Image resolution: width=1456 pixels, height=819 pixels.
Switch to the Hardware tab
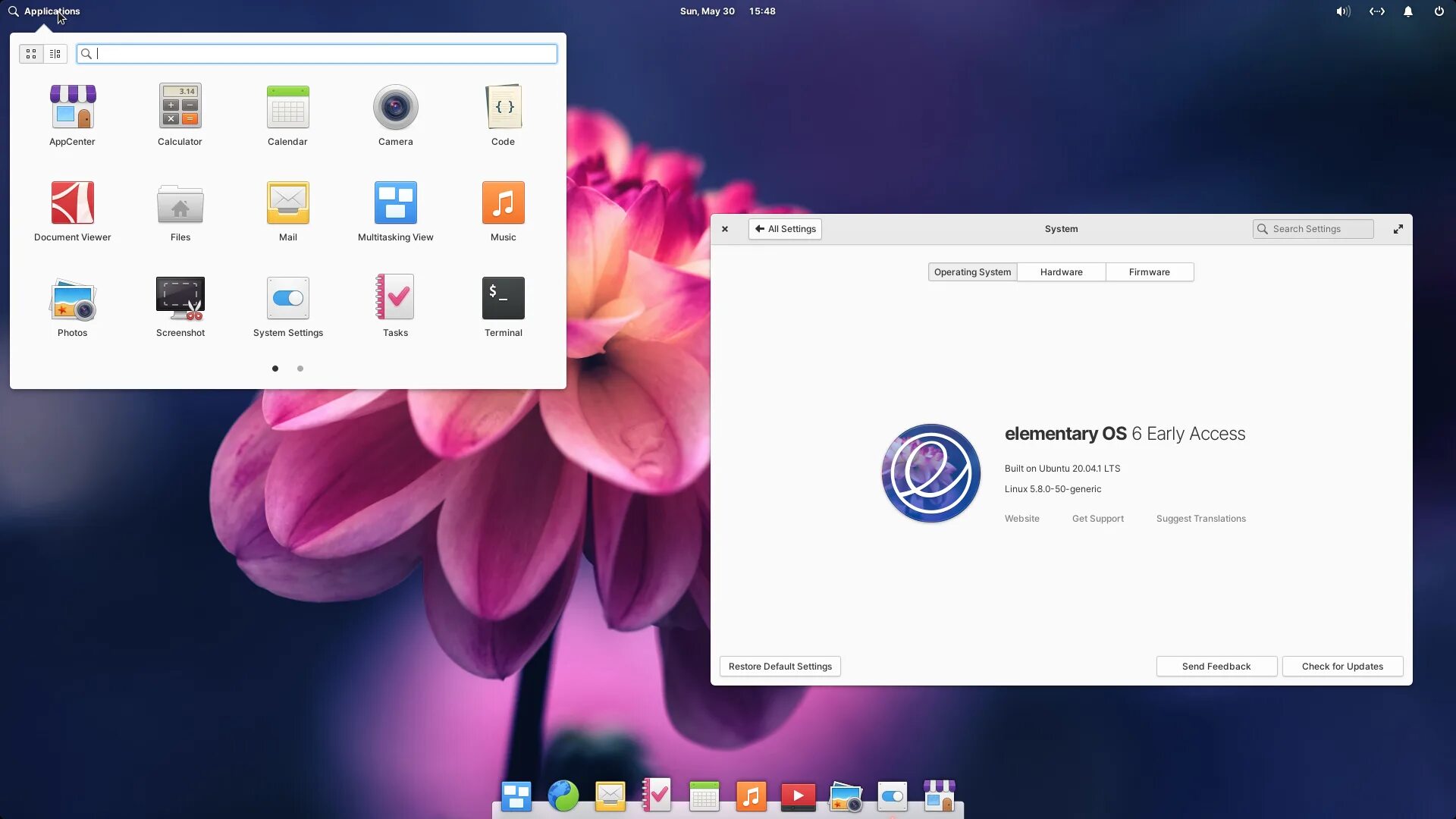click(x=1061, y=272)
